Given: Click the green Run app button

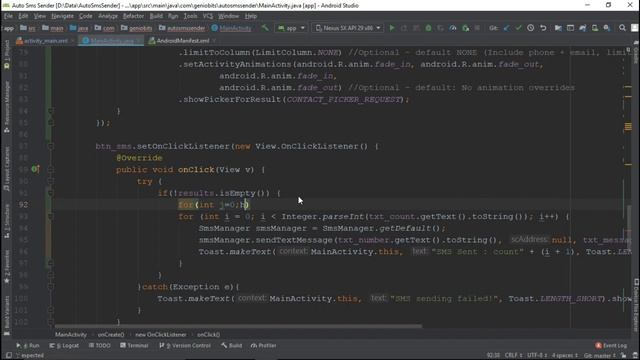Looking at the screenshot, I should click(x=392, y=28).
